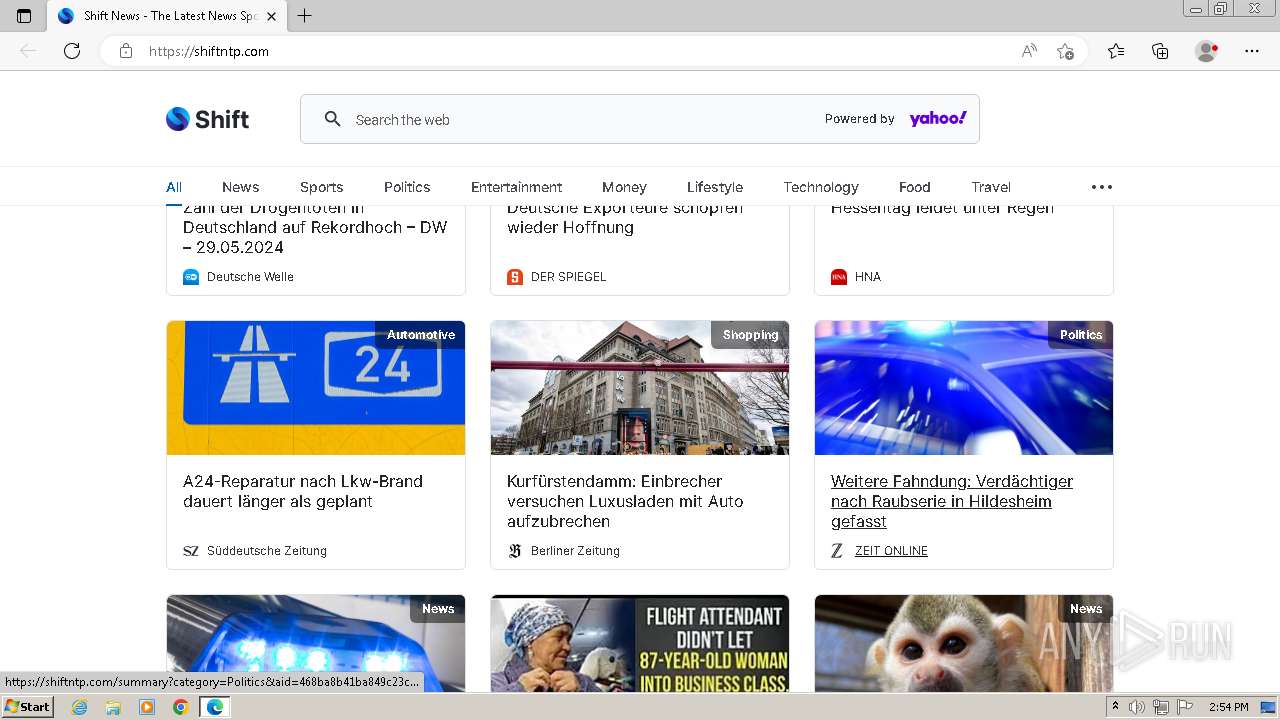The width and height of the screenshot is (1280, 720).
Task: Click the Kurfürstendamm building thumbnail
Action: tap(640, 388)
